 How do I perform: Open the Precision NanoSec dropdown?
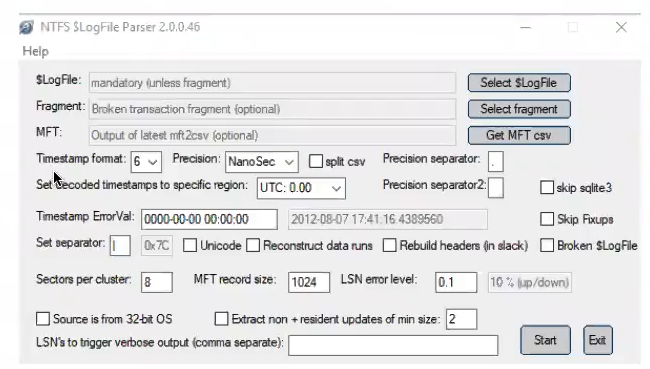(x=262, y=162)
